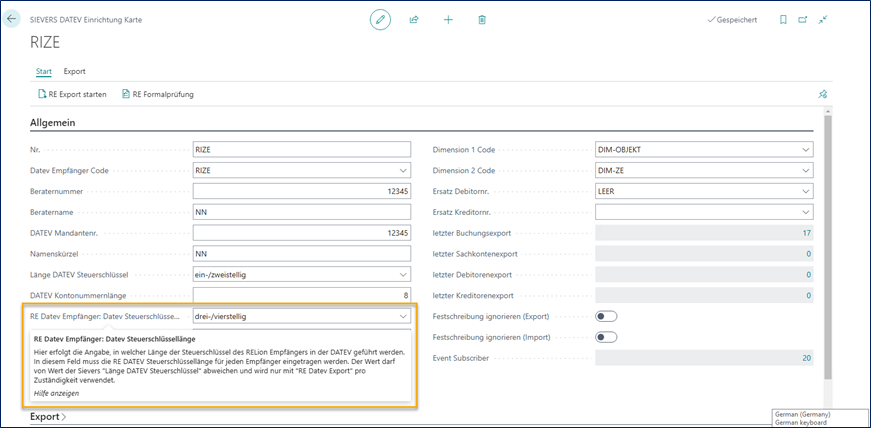Image resolution: width=871 pixels, height=428 pixels.
Task: Click the plus icon for new record
Action: [448, 19]
